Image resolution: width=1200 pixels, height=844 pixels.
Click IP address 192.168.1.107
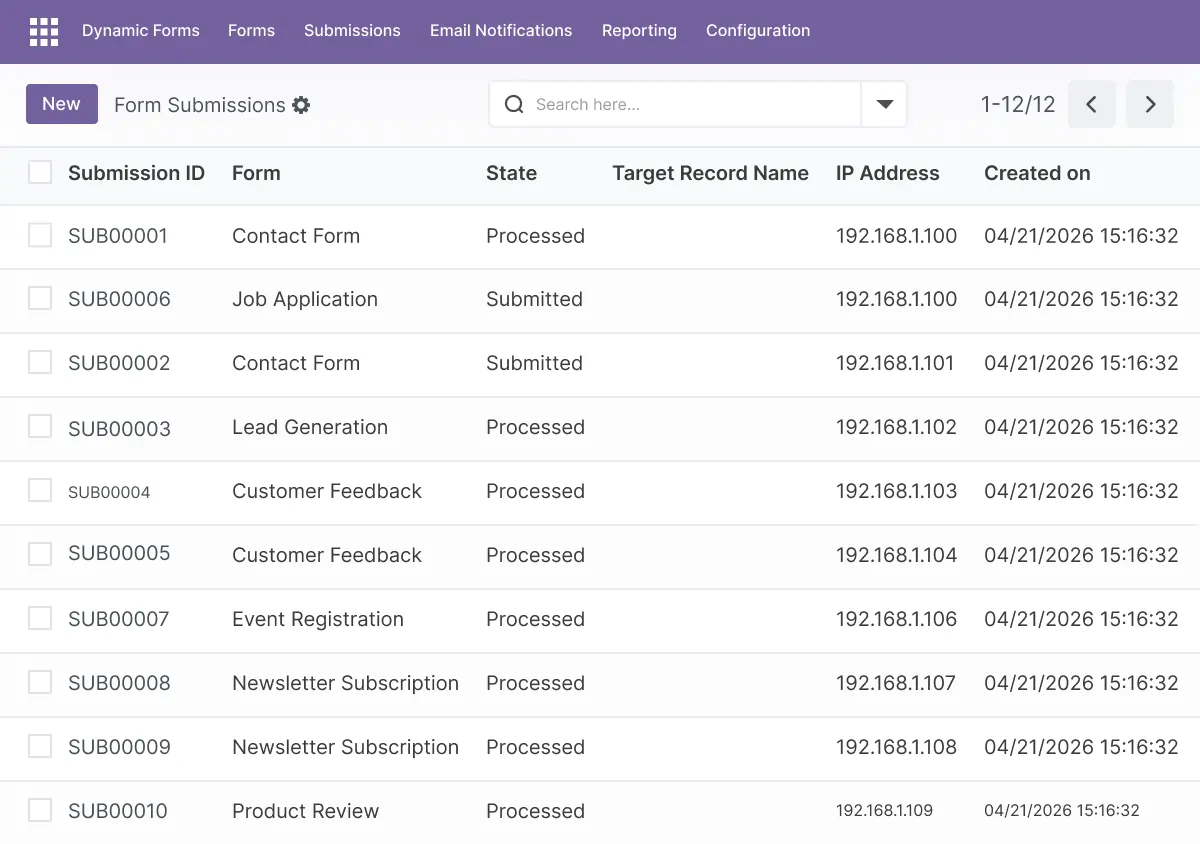pyautogui.click(x=896, y=683)
